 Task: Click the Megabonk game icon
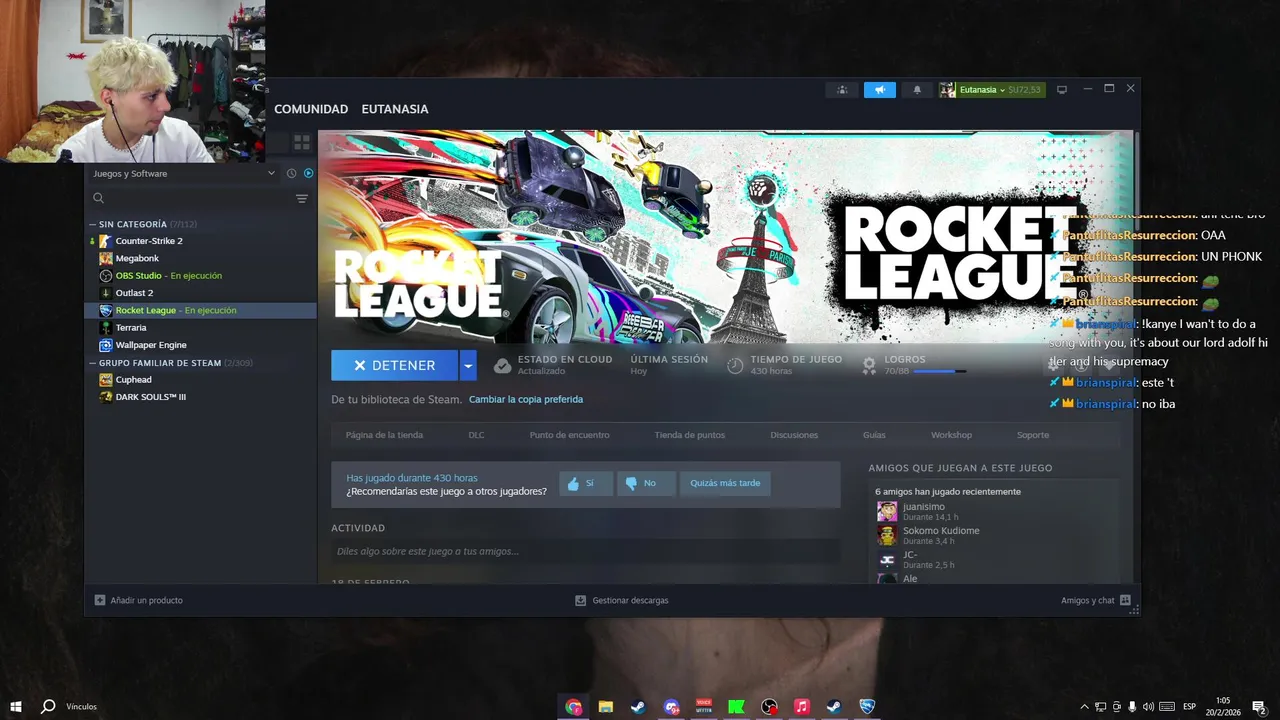click(106, 258)
